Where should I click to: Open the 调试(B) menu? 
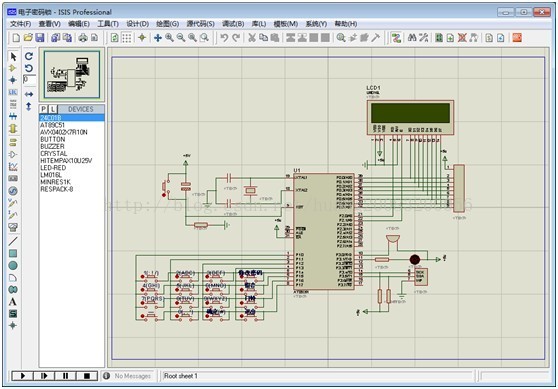pyautogui.click(x=233, y=24)
